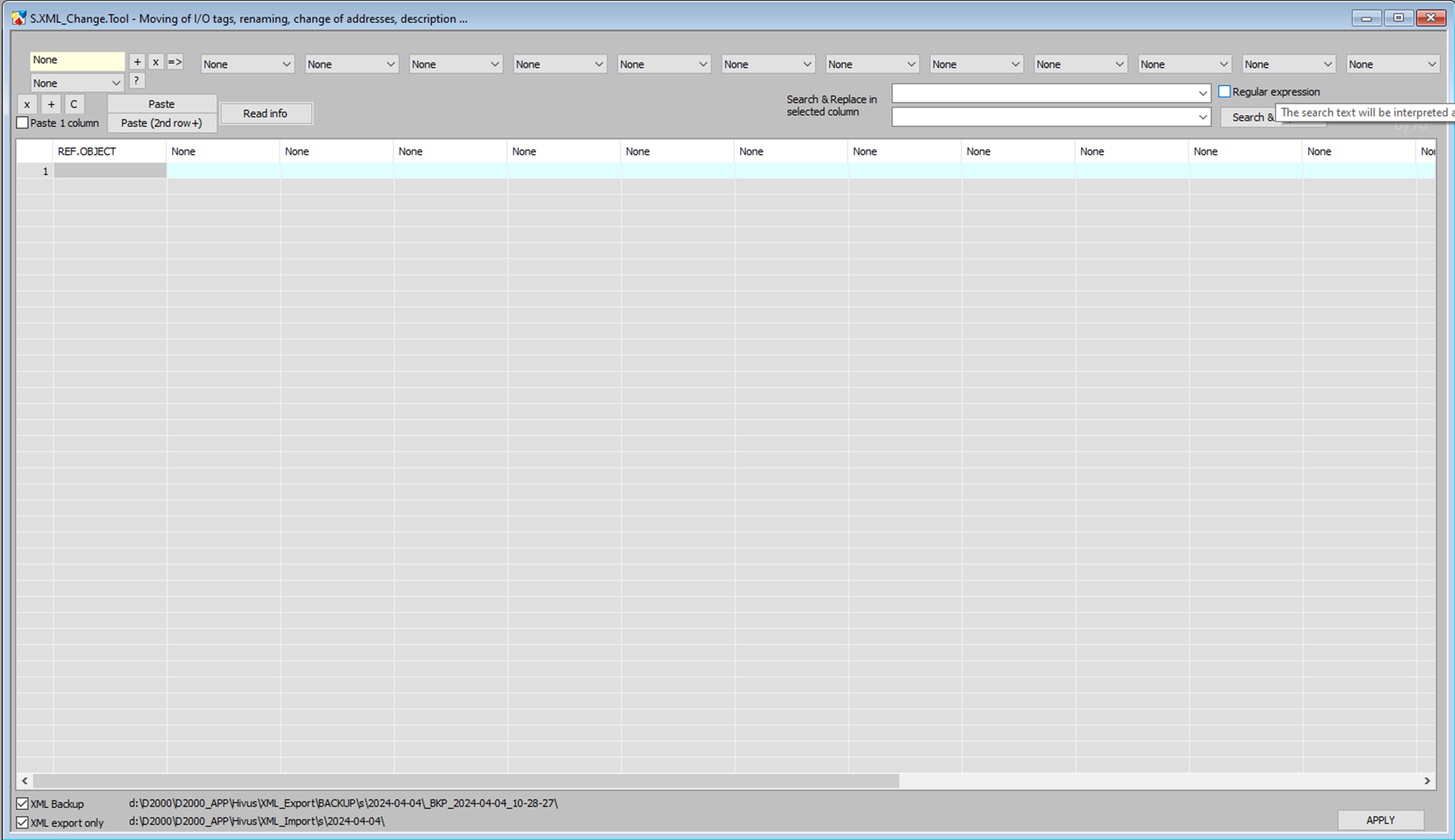Tick the Regular expression checkbox

coord(1224,91)
